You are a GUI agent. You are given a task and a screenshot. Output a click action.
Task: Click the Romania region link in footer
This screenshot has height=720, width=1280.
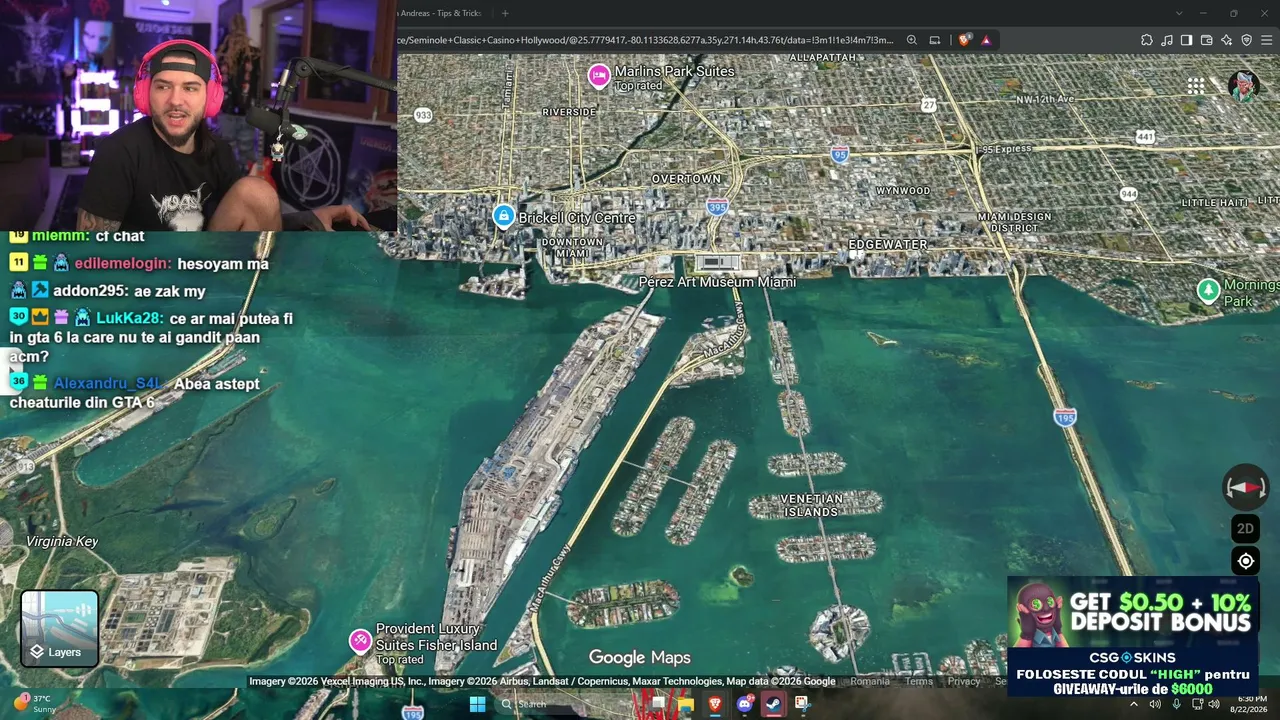click(x=870, y=681)
